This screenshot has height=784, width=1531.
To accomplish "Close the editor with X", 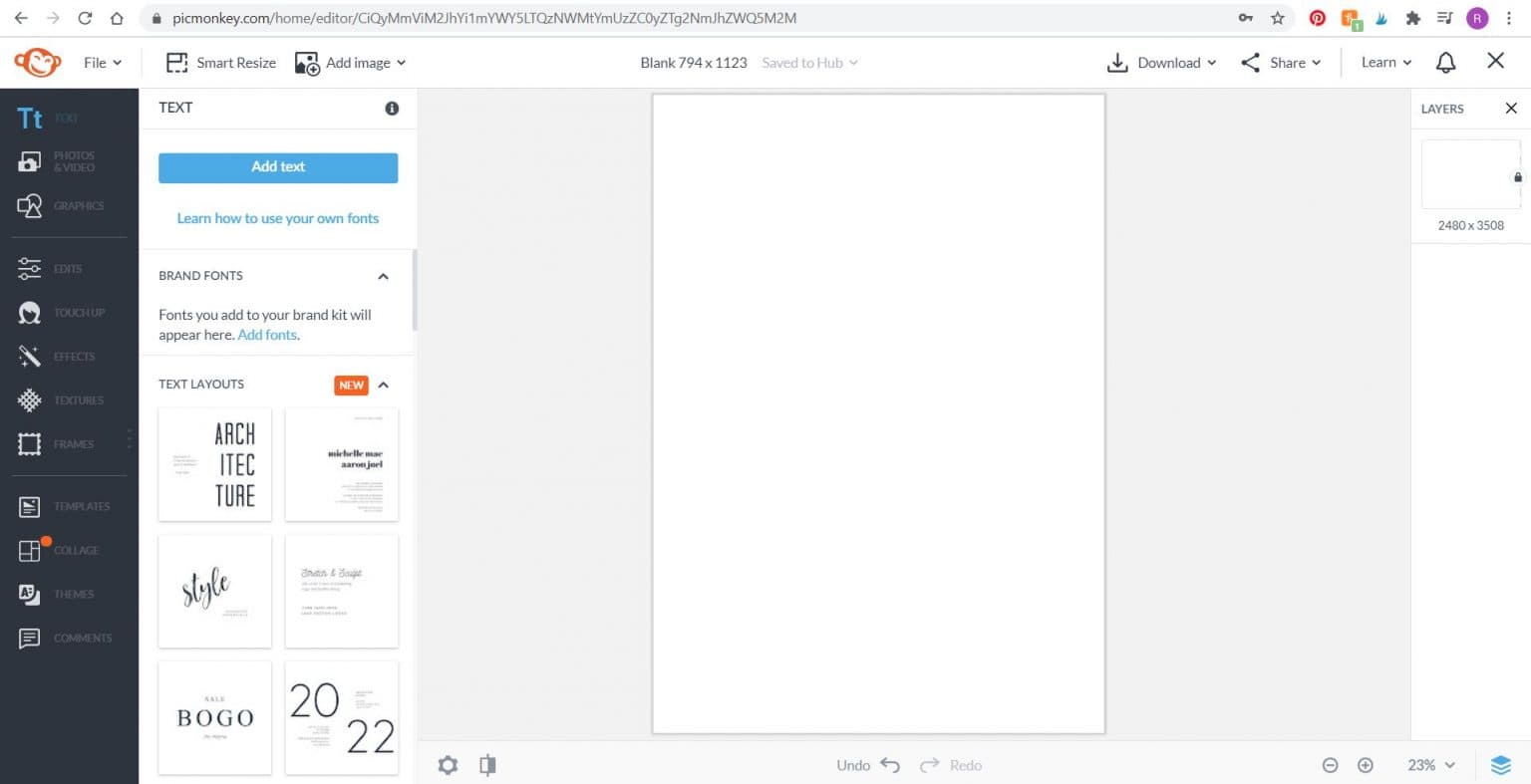I will [1495, 61].
